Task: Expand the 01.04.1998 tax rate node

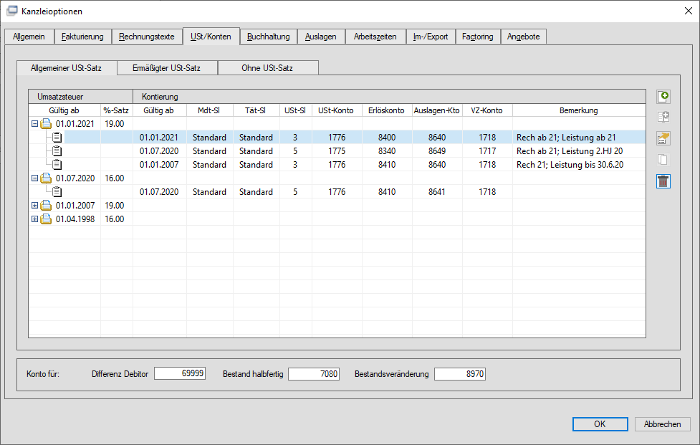Action: click(34, 219)
